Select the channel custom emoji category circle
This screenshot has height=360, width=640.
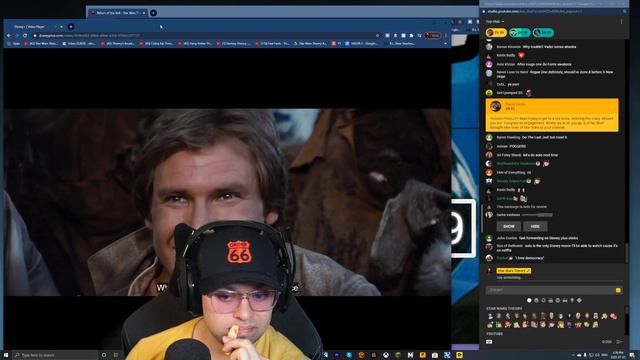(529, 300)
